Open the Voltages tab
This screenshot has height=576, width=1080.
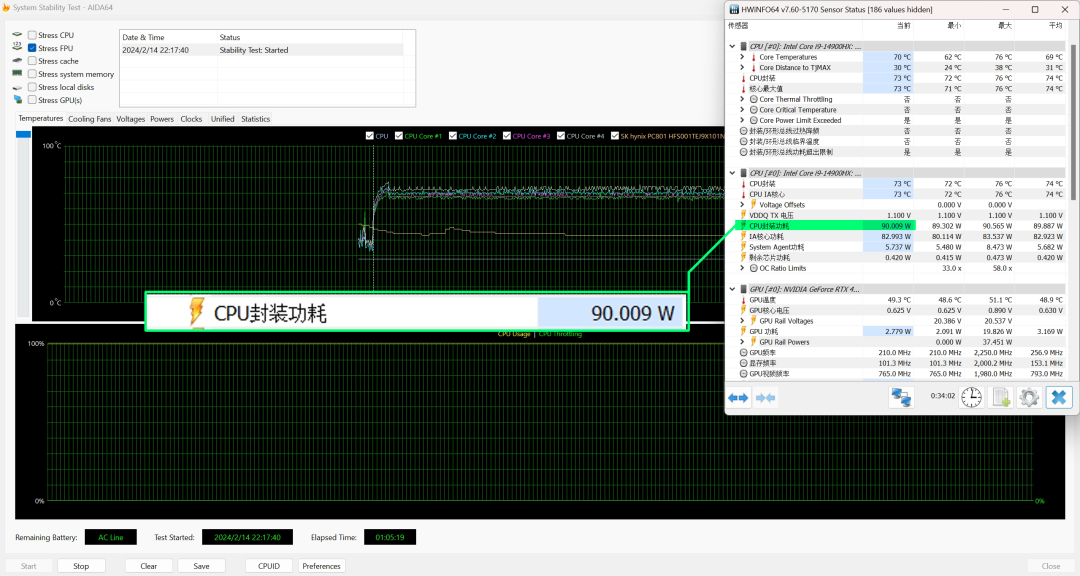pyautogui.click(x=131, y=119)
